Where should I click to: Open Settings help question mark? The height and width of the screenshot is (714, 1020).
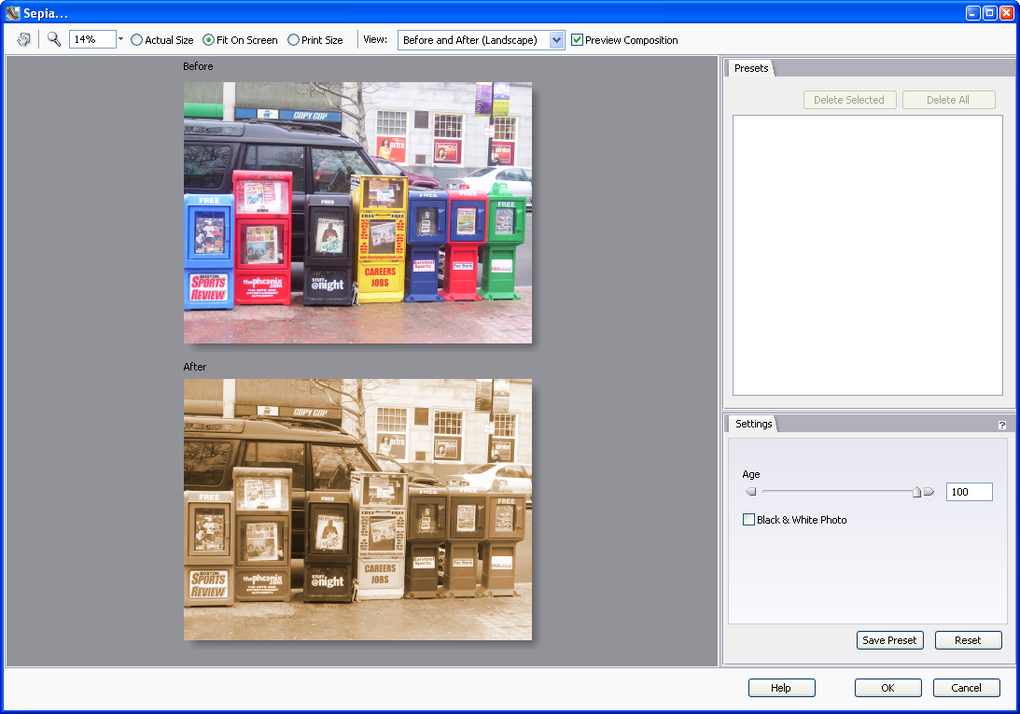pyautogui.click(x=1002, y=425)
